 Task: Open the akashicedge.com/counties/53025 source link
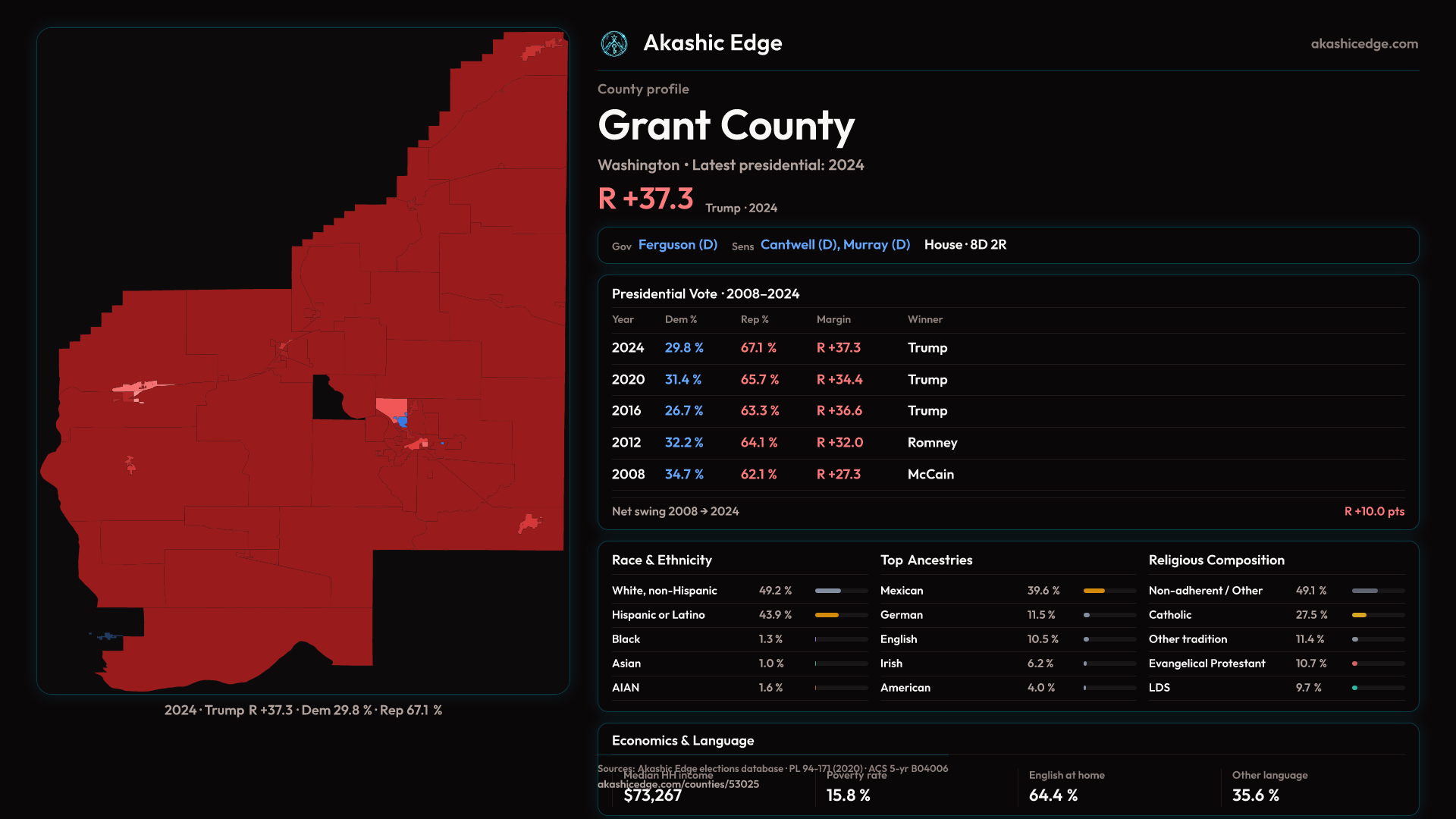point(678,785)
